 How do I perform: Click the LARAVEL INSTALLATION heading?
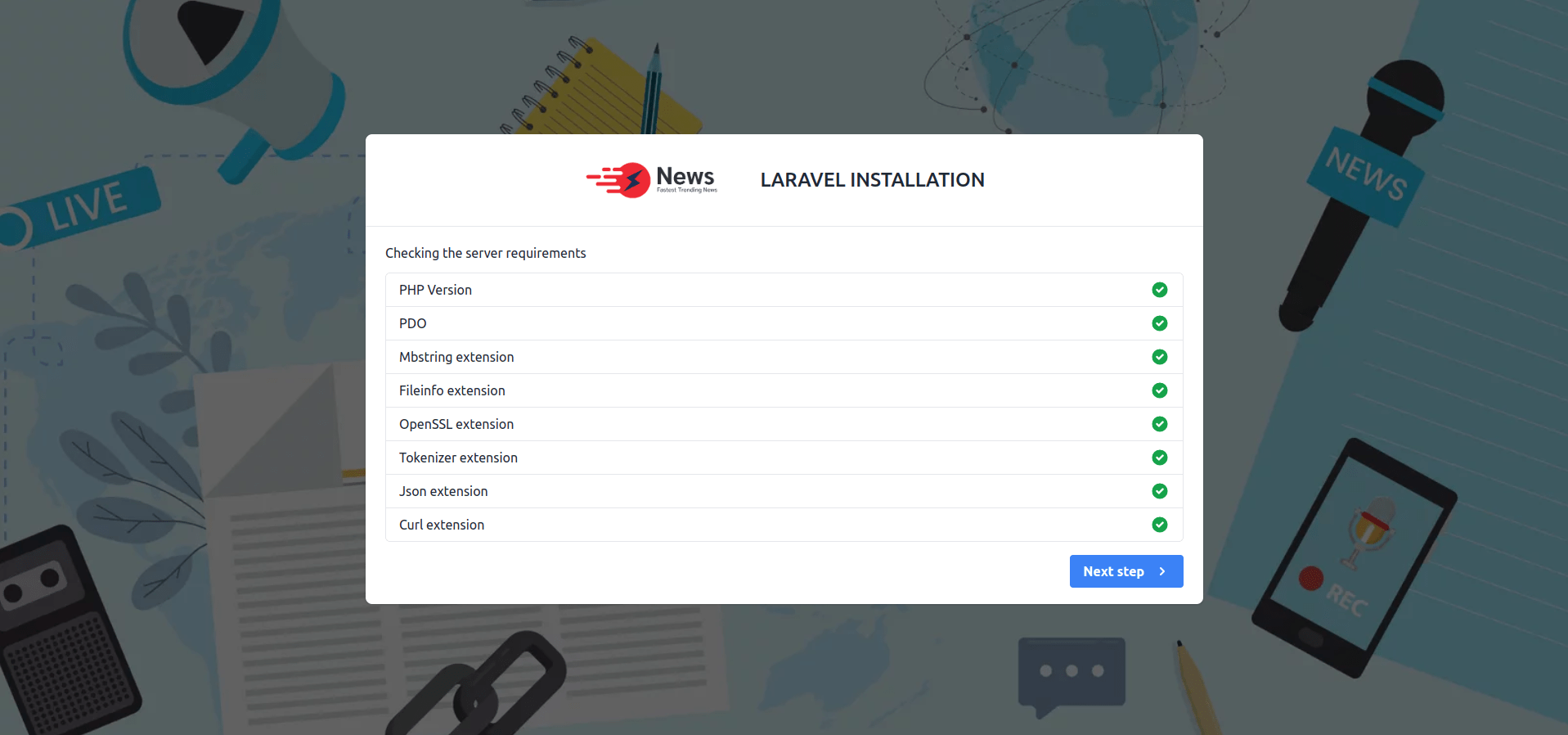click(872, 180)
